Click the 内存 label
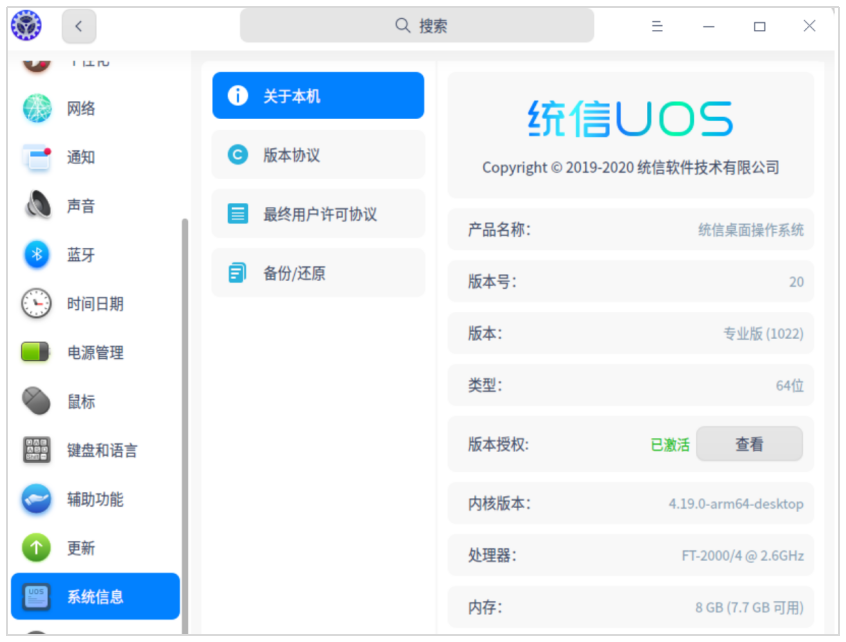The height and width of the screenshot is (642, 846). [x=485, y=607]
